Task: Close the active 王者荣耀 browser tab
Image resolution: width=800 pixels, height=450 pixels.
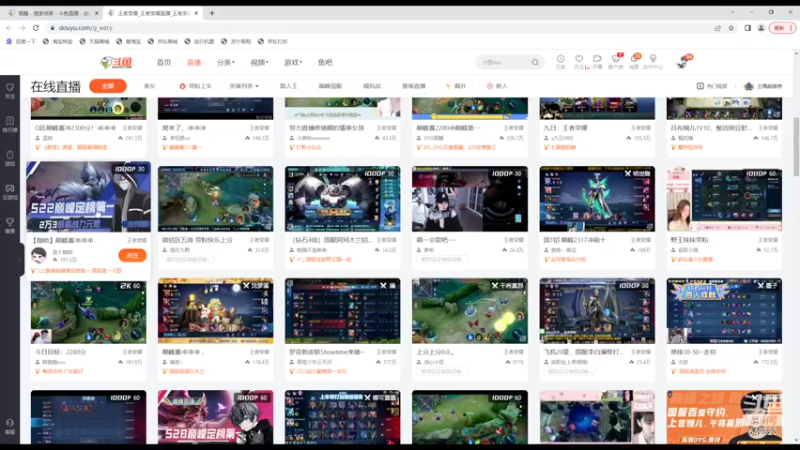Action: click(196, 13)
